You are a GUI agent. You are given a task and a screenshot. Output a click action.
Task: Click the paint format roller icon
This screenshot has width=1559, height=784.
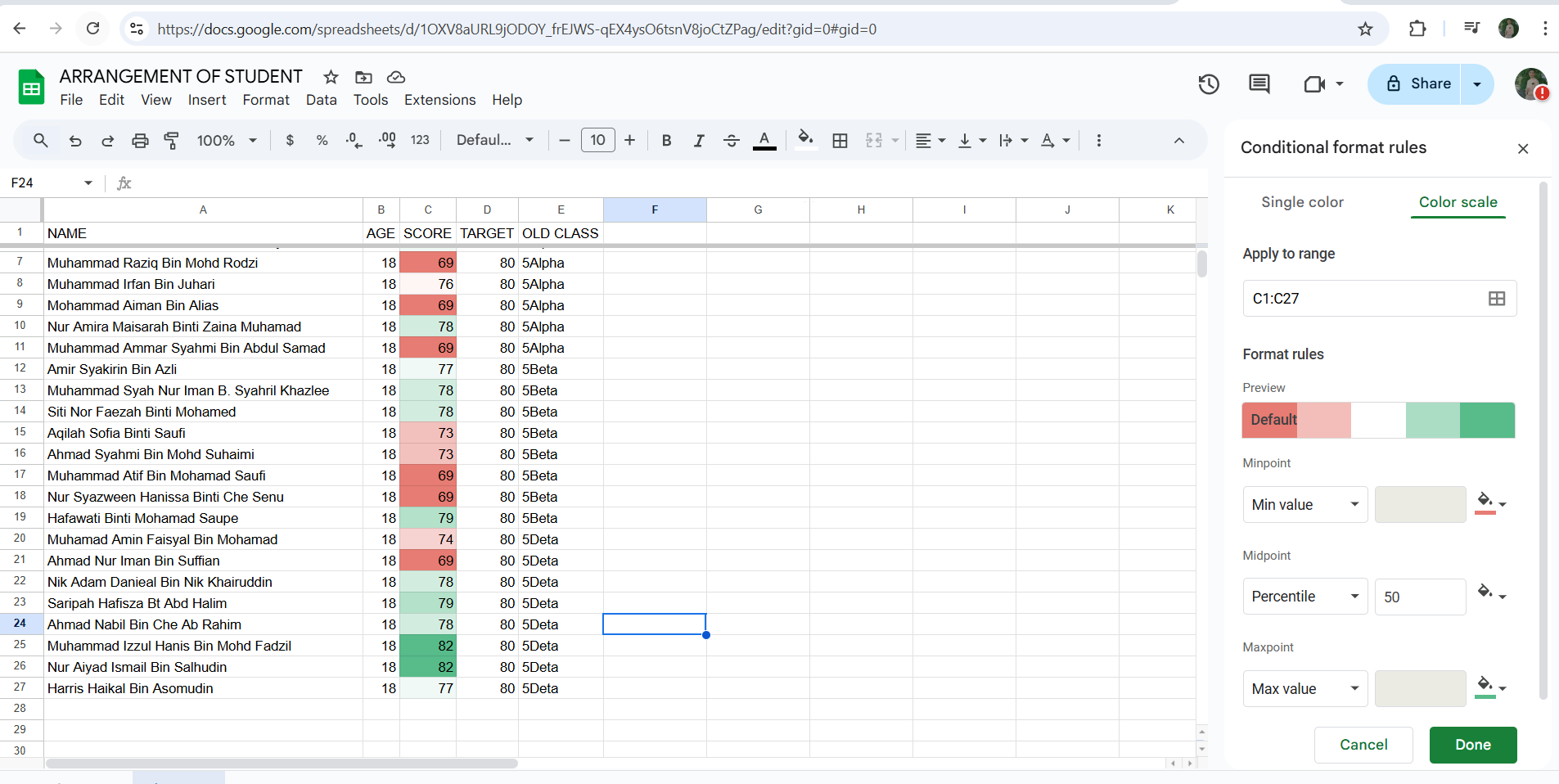[172, 140]
